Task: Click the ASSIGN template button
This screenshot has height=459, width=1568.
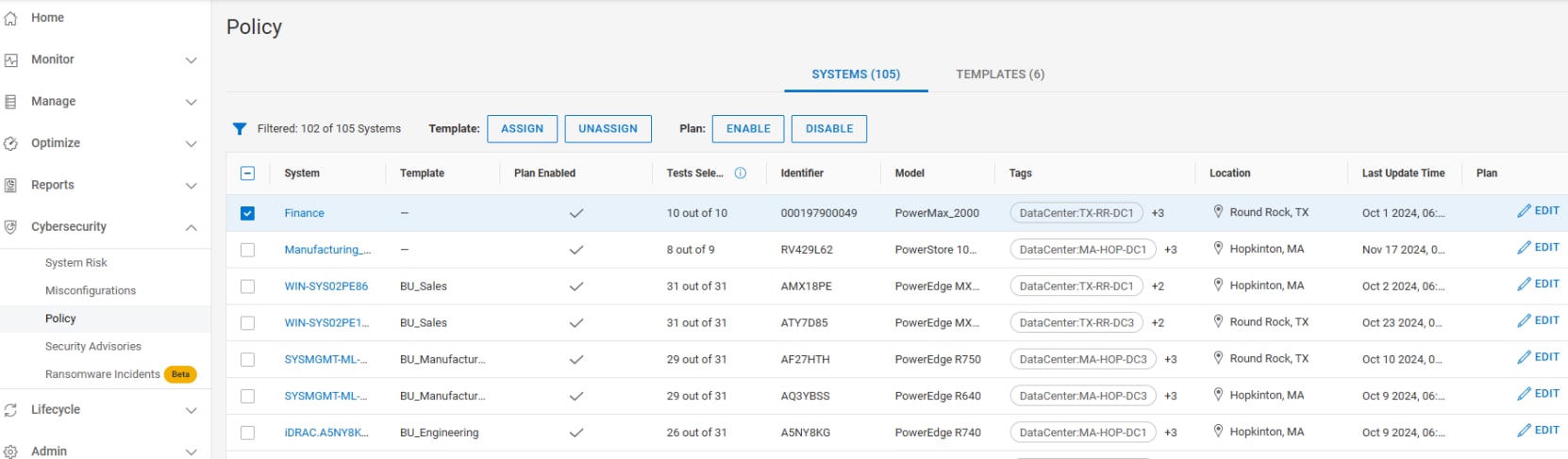Action: point(522,129)
